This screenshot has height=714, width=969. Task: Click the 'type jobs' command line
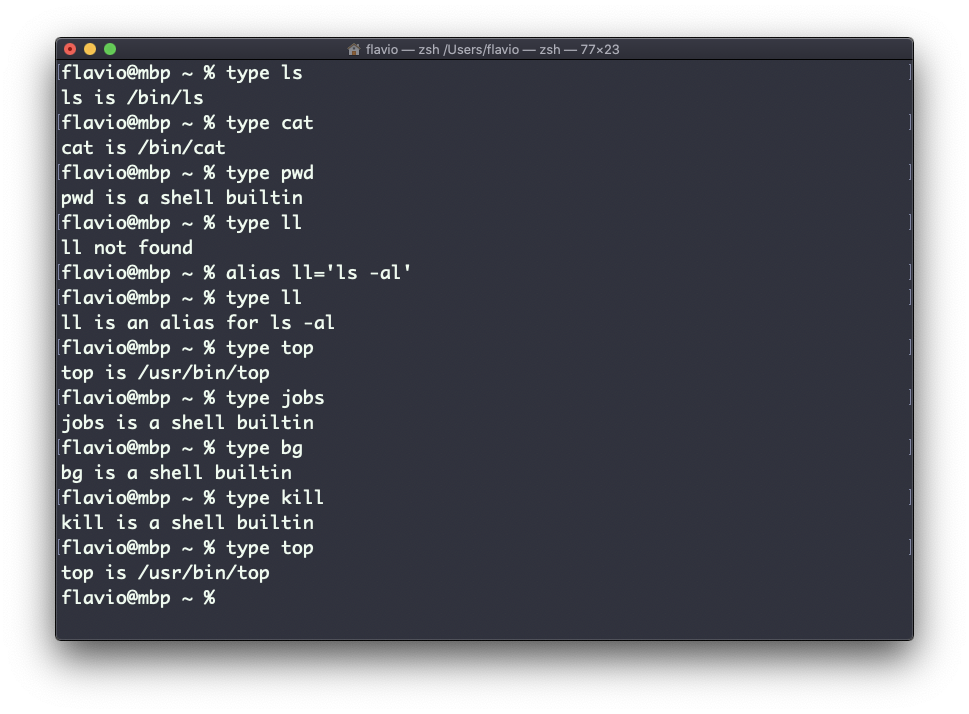point(275,398)
